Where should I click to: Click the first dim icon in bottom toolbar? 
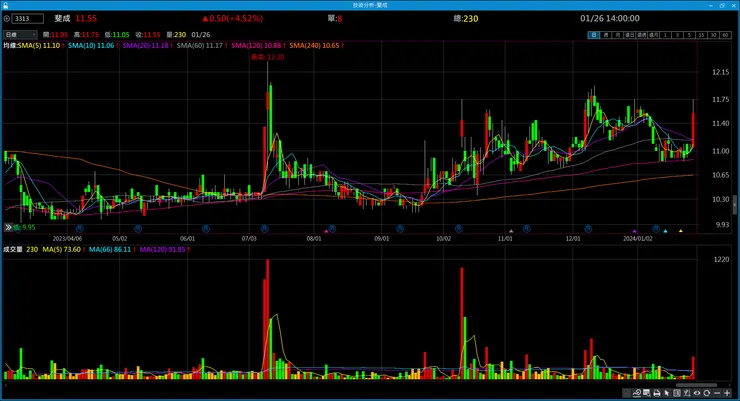627,393
